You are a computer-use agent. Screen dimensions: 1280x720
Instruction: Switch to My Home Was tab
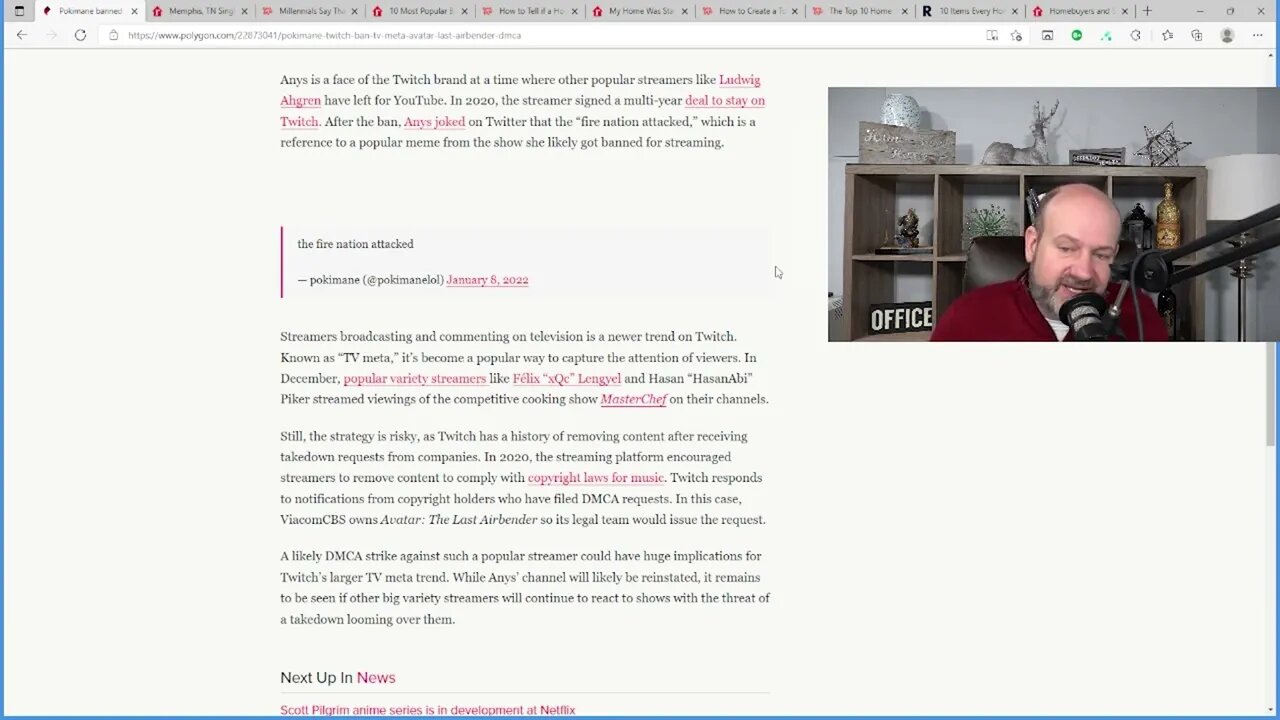point(640,11)
